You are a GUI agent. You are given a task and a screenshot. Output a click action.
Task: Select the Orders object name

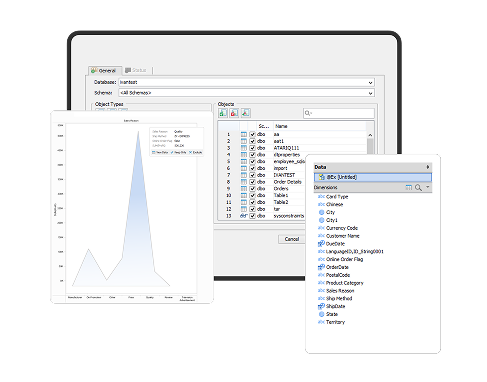281,189
